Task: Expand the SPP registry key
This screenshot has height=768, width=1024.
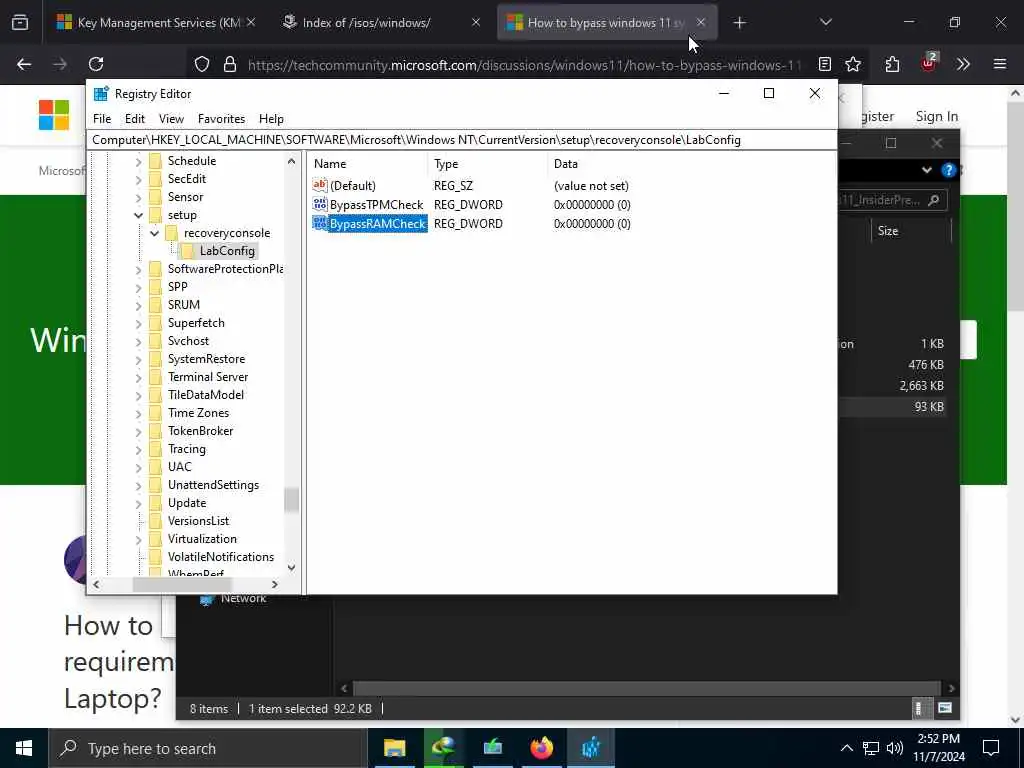Action: [x=138, y=287]
